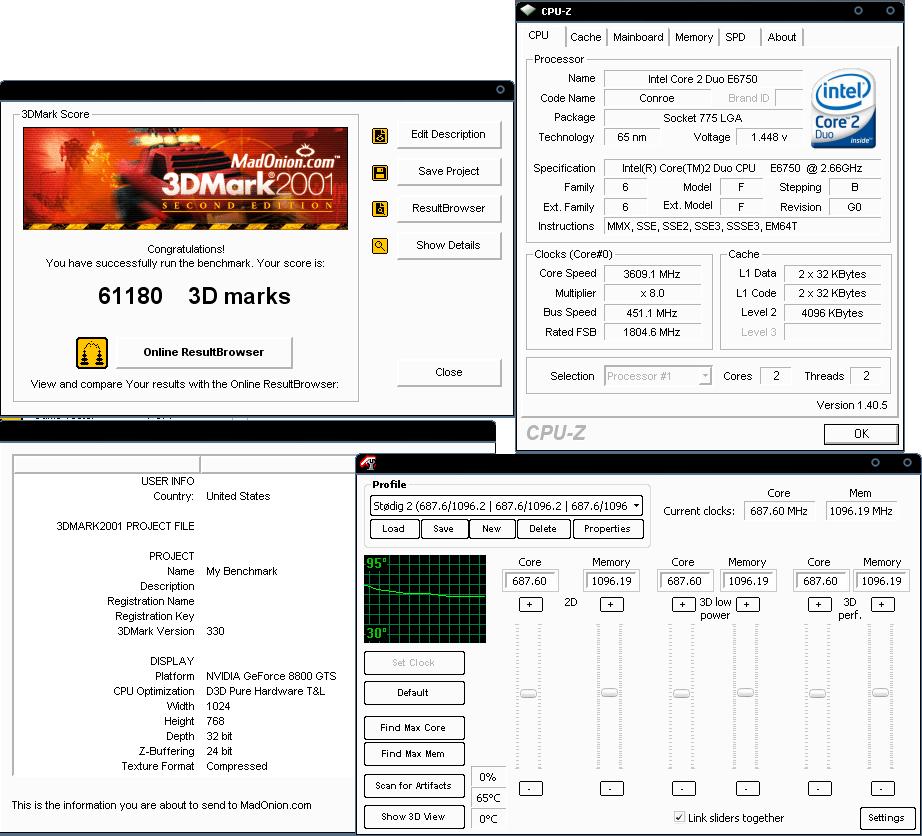
Task: Open the Mainboard tab in CPU-Z
Action: (x=638, y=37)
